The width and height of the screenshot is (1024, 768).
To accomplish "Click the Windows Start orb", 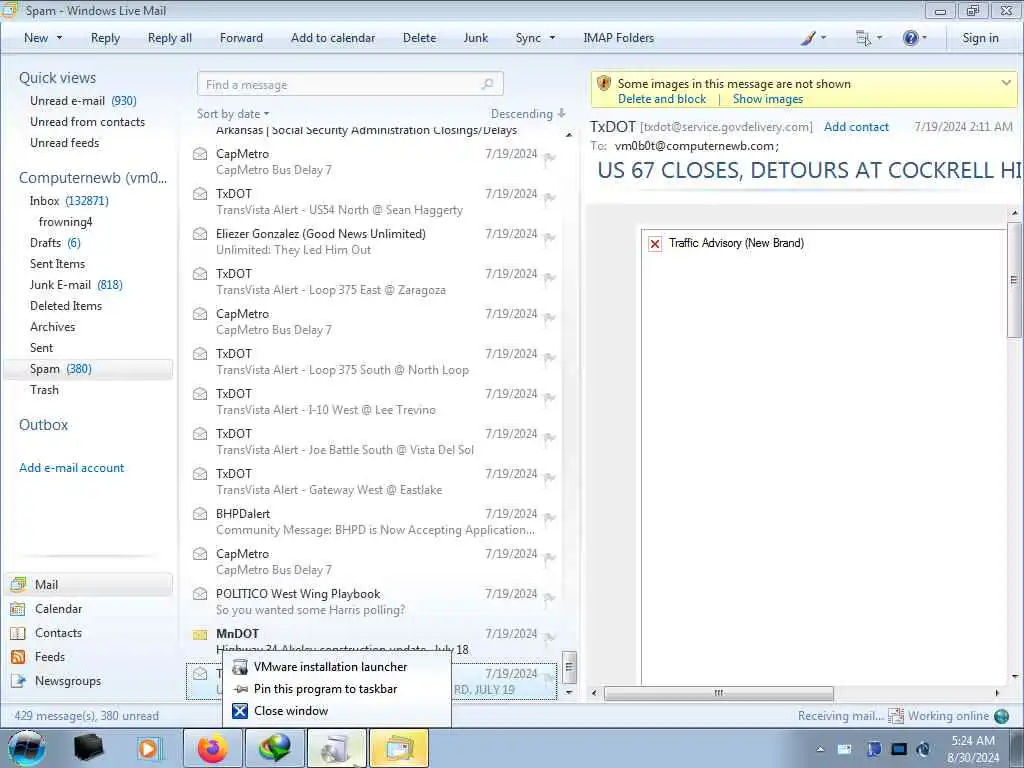I will click(x=26, y=748).
